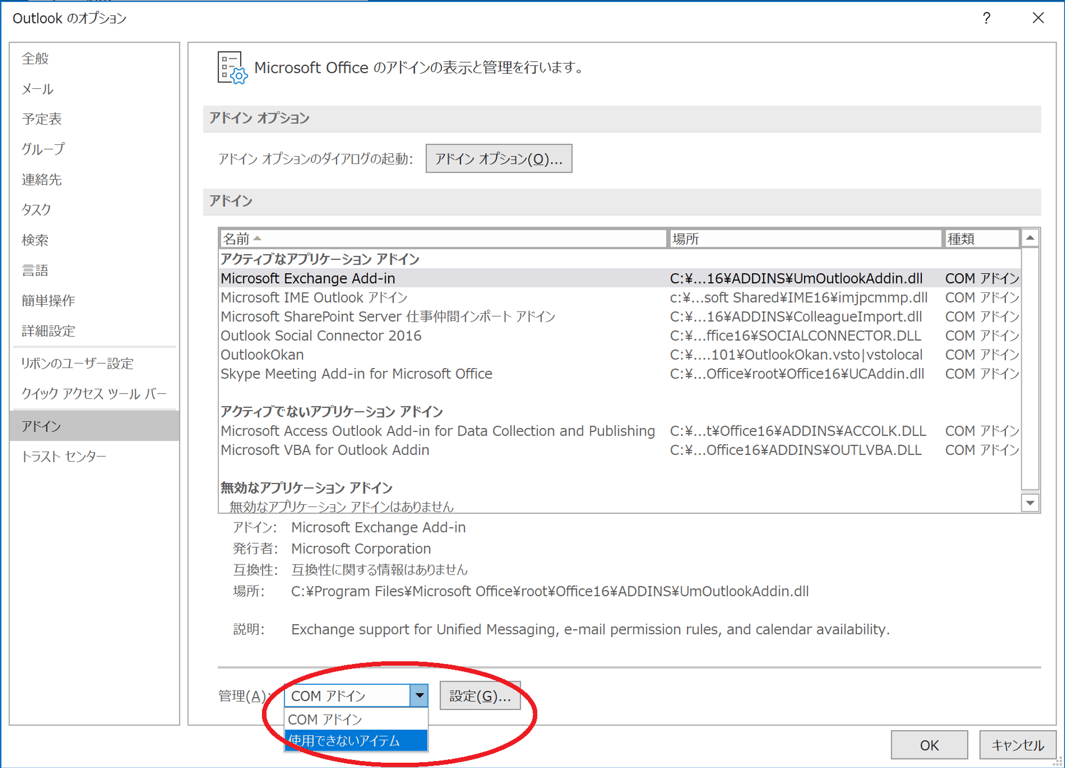1065x768 pixels.
Task: Switch to the タスク category
Action: 94,209
